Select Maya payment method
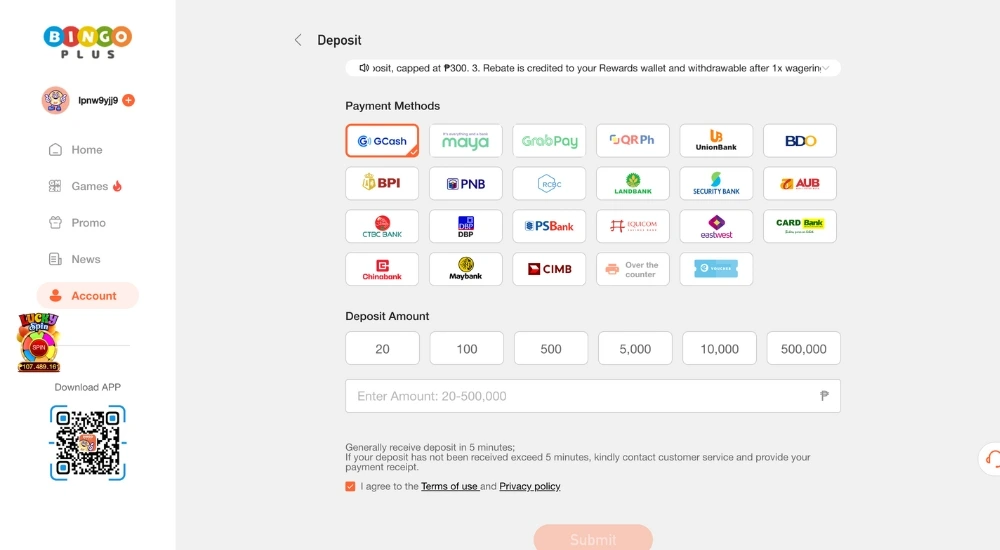1000x550 pixels. click(466, 140)
